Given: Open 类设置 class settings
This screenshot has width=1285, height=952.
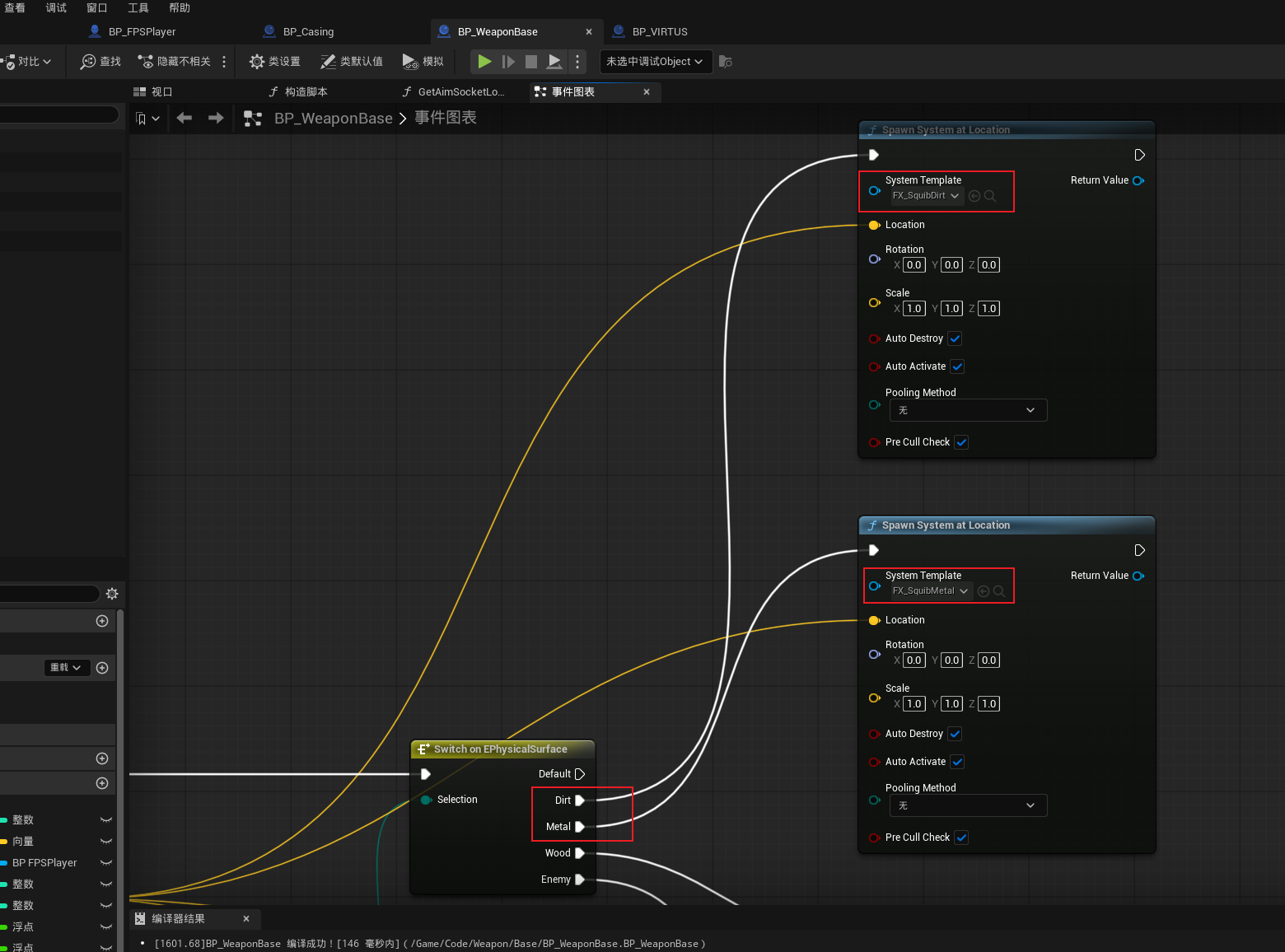Looking at the screenshot, I should tap(275, 62).
